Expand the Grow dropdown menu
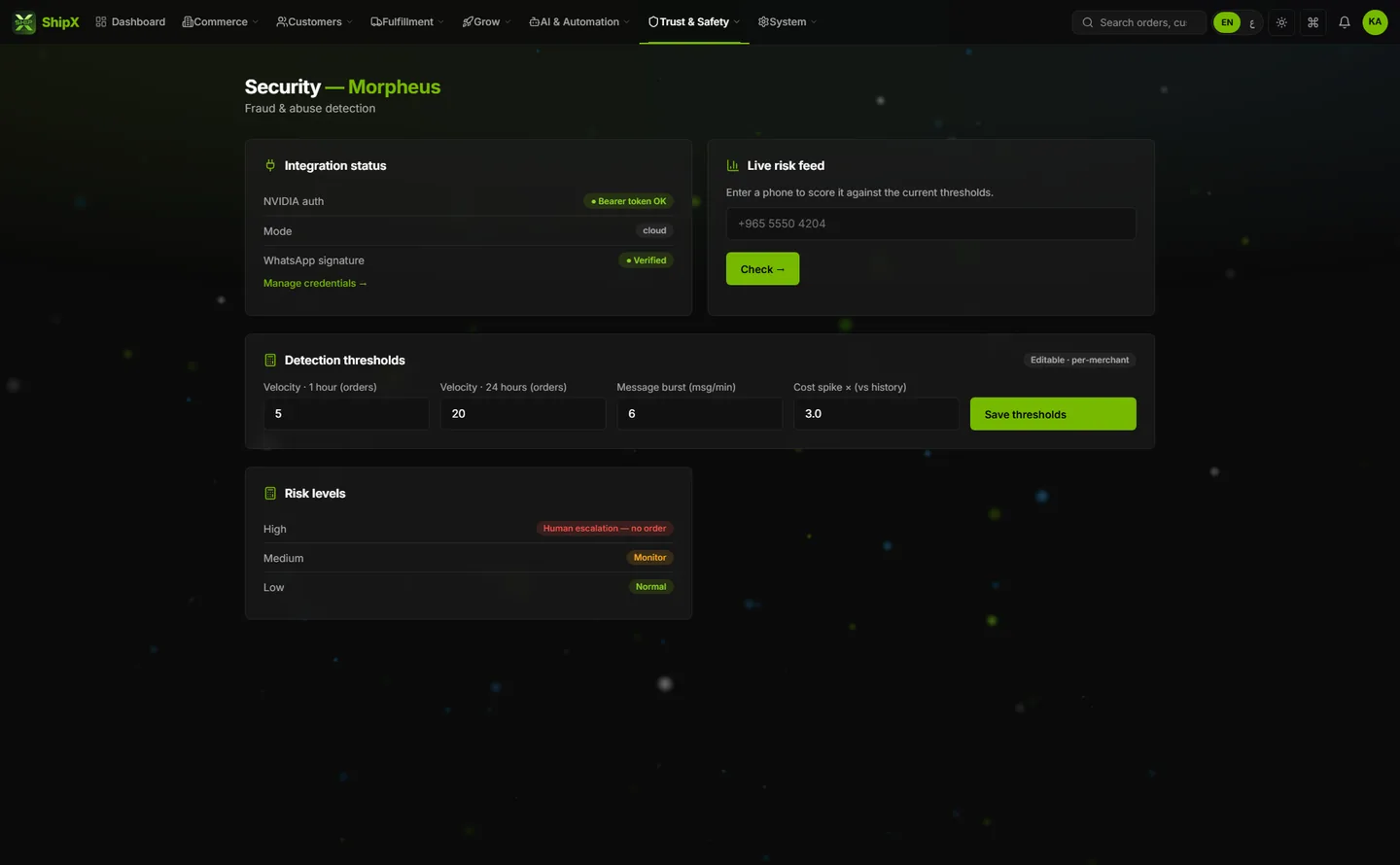The width and height of the screenshot is (1400, 865). coord(486,22)
